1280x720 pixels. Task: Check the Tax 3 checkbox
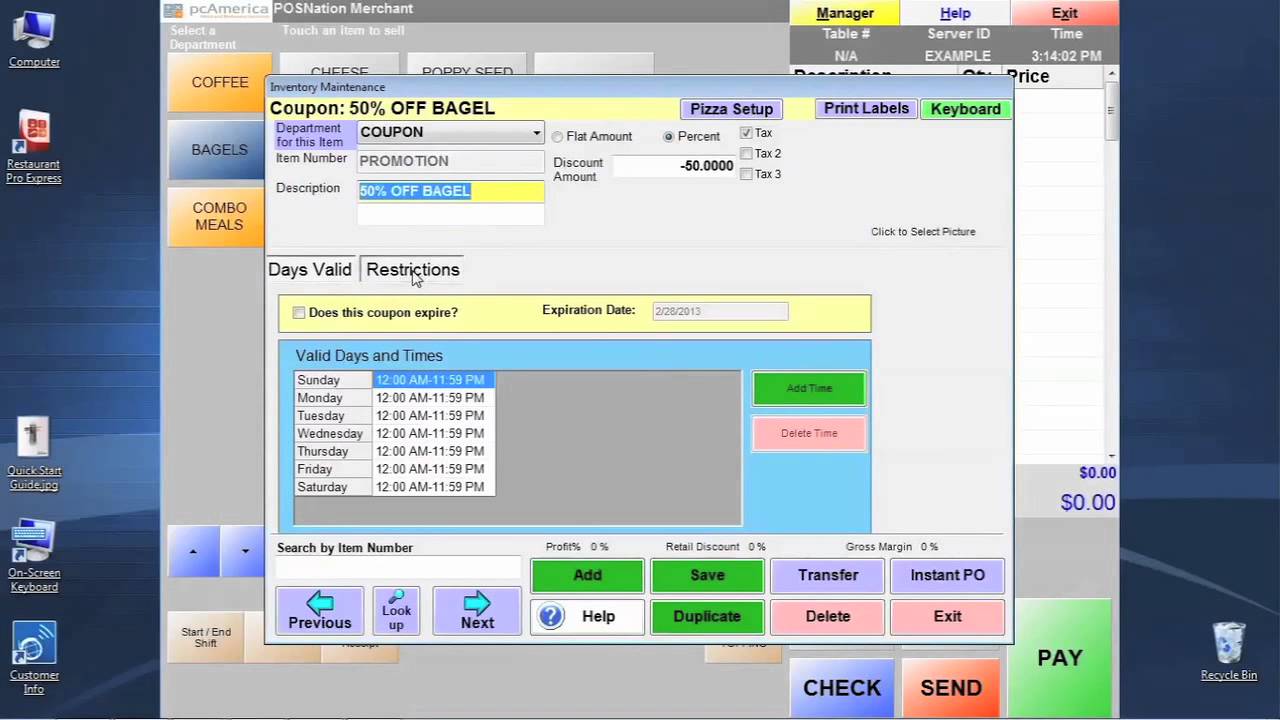746,174
